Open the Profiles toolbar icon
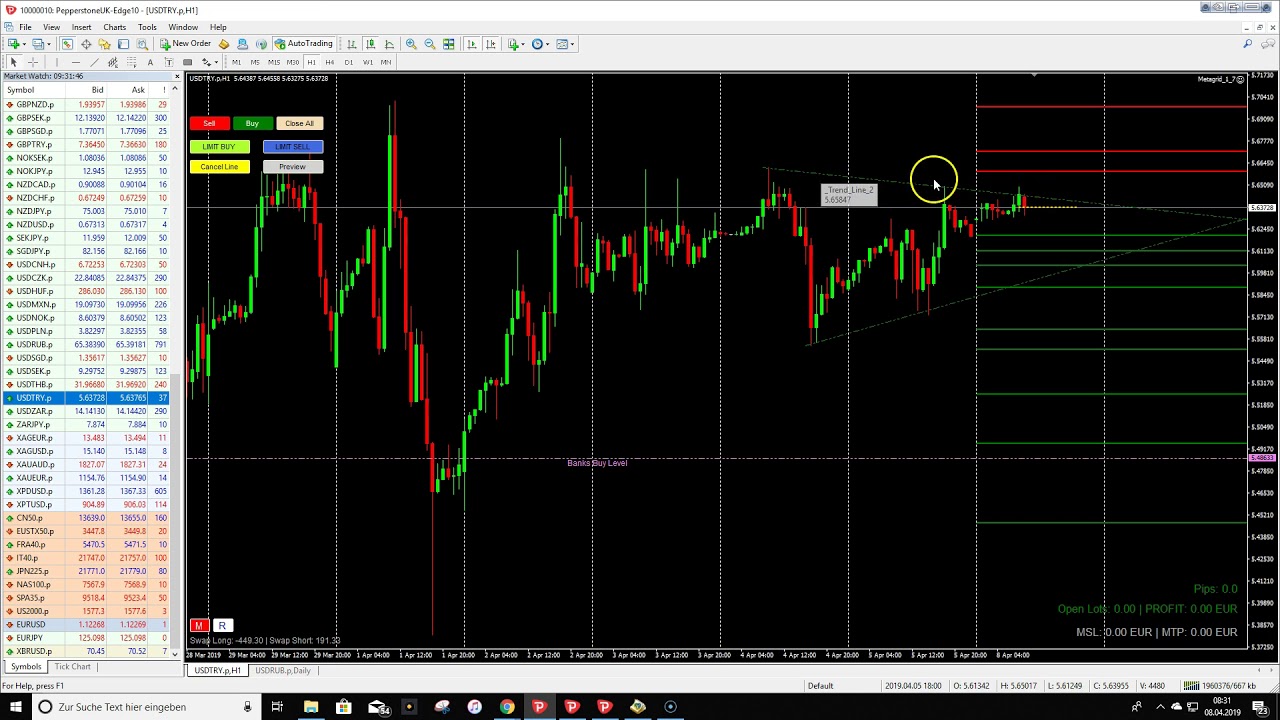Viewport: 1280px width, 720px height. [37, 44]
